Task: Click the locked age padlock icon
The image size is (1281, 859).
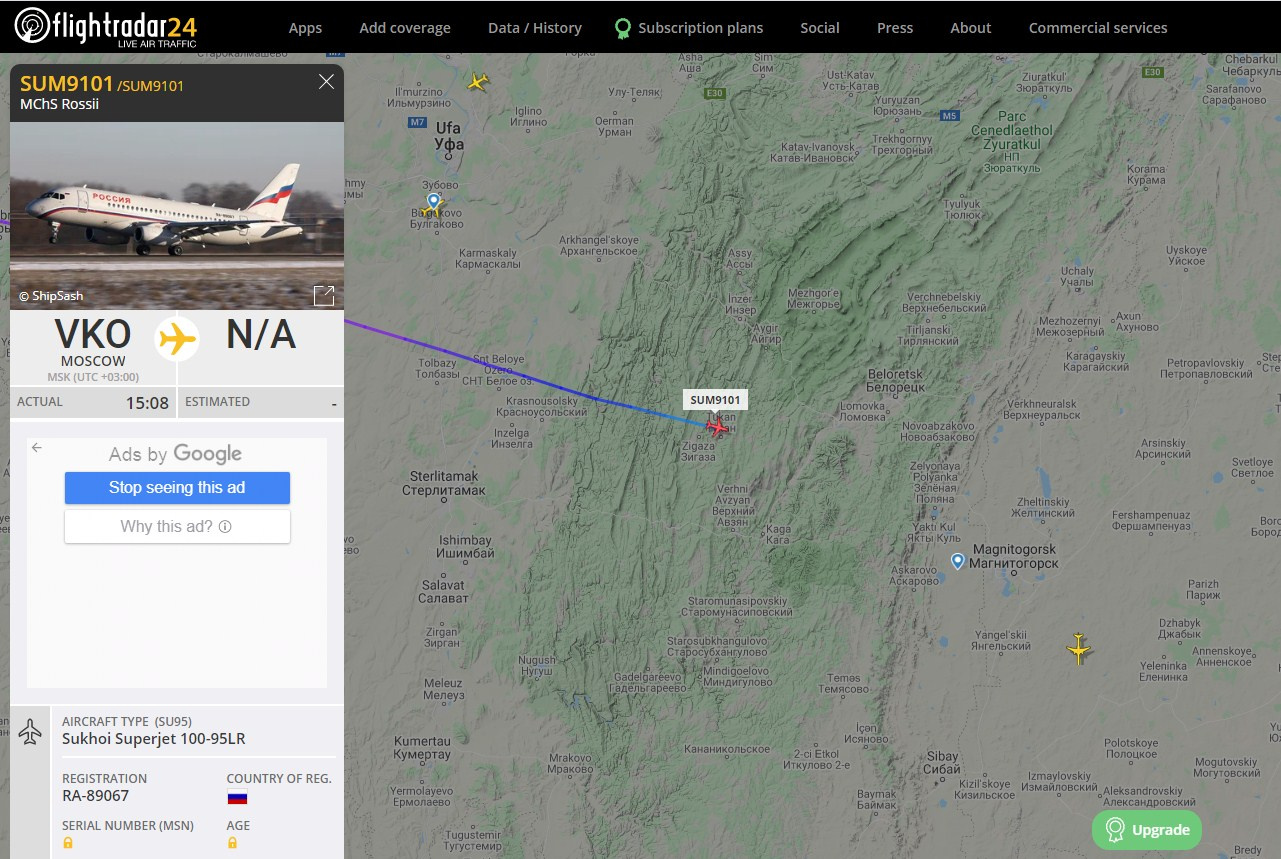Action: pyautogui.click(x=232, y=843)
